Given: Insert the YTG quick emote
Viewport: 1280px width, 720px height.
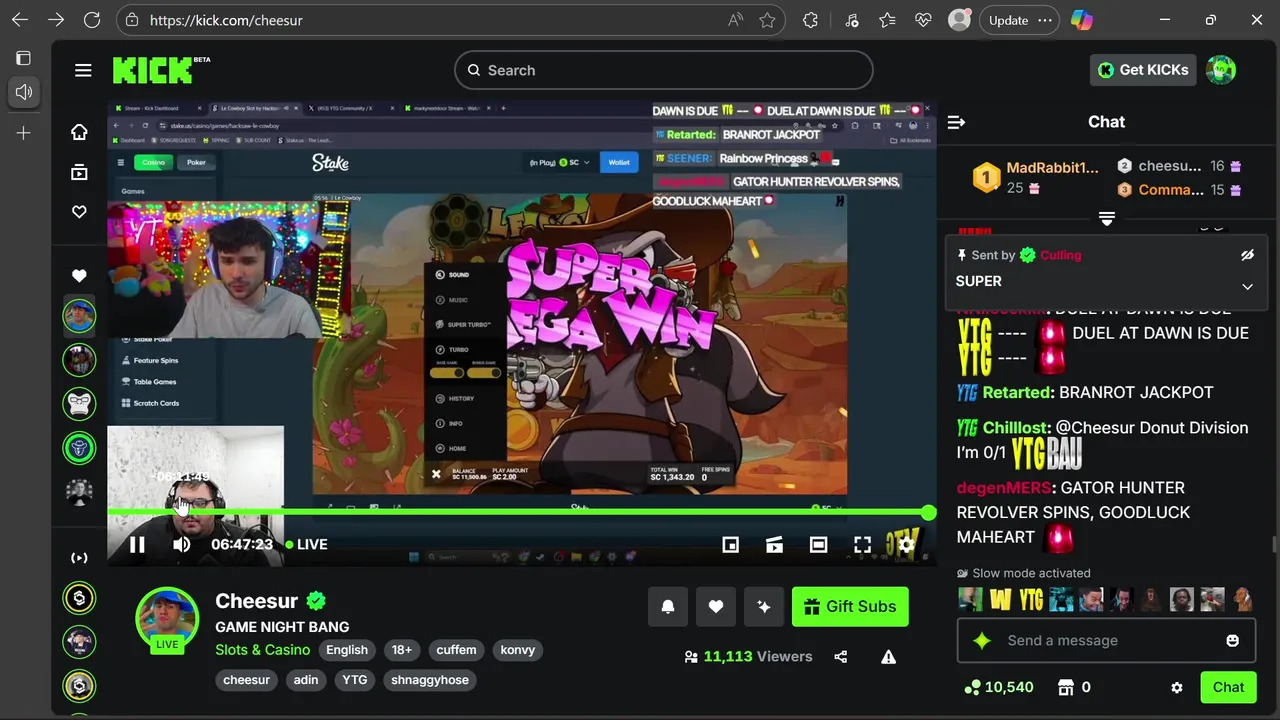Looking at the screenshot, I should [1031, 599].
